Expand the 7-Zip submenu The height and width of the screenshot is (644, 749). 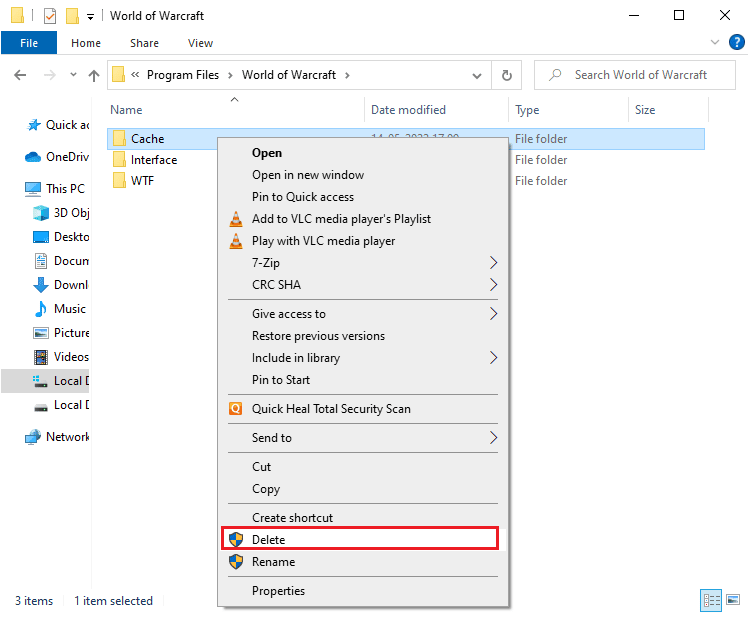pos(363,263)
